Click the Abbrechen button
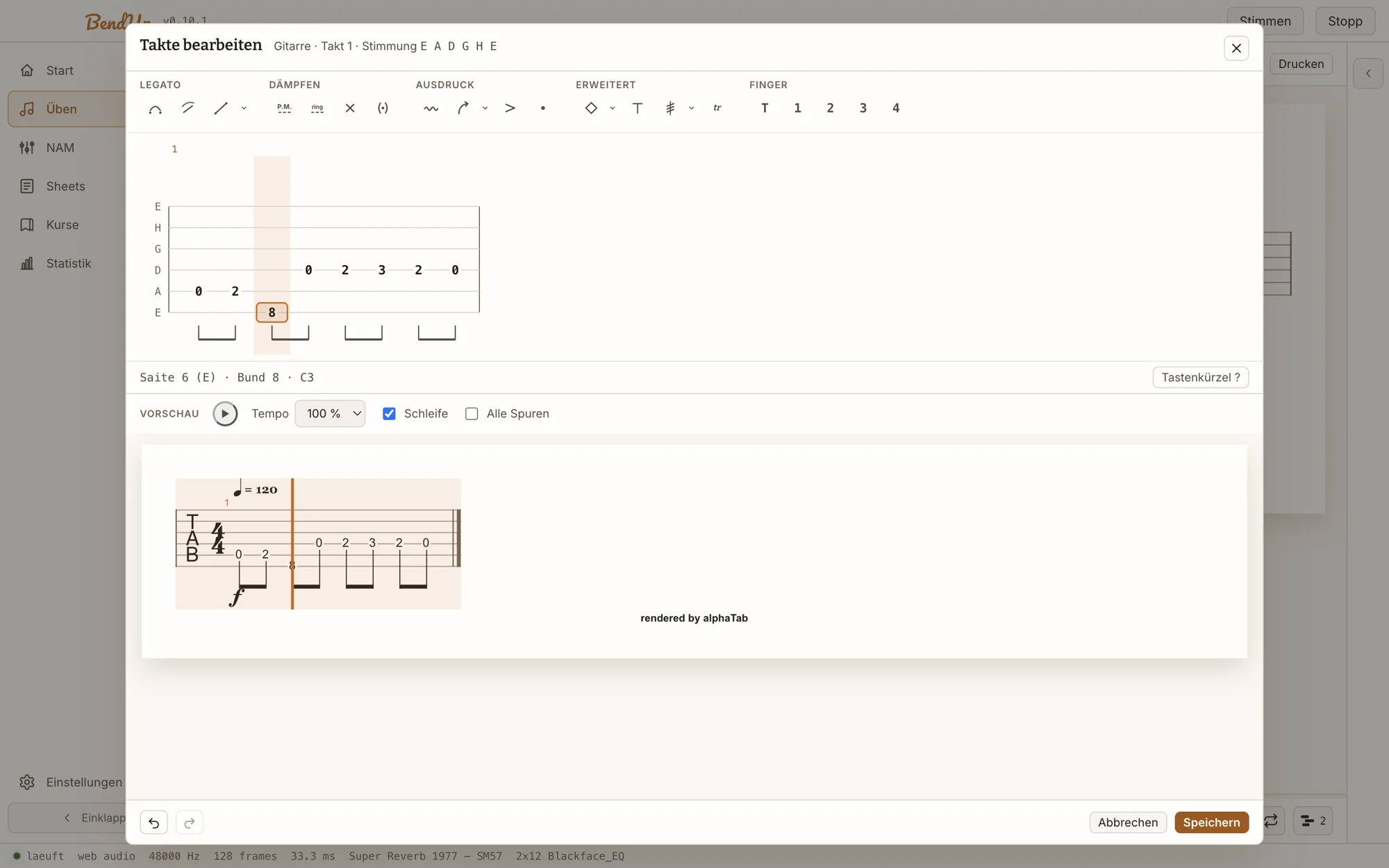Viewport: 1389px width, 868px height. pos(1128,822)
